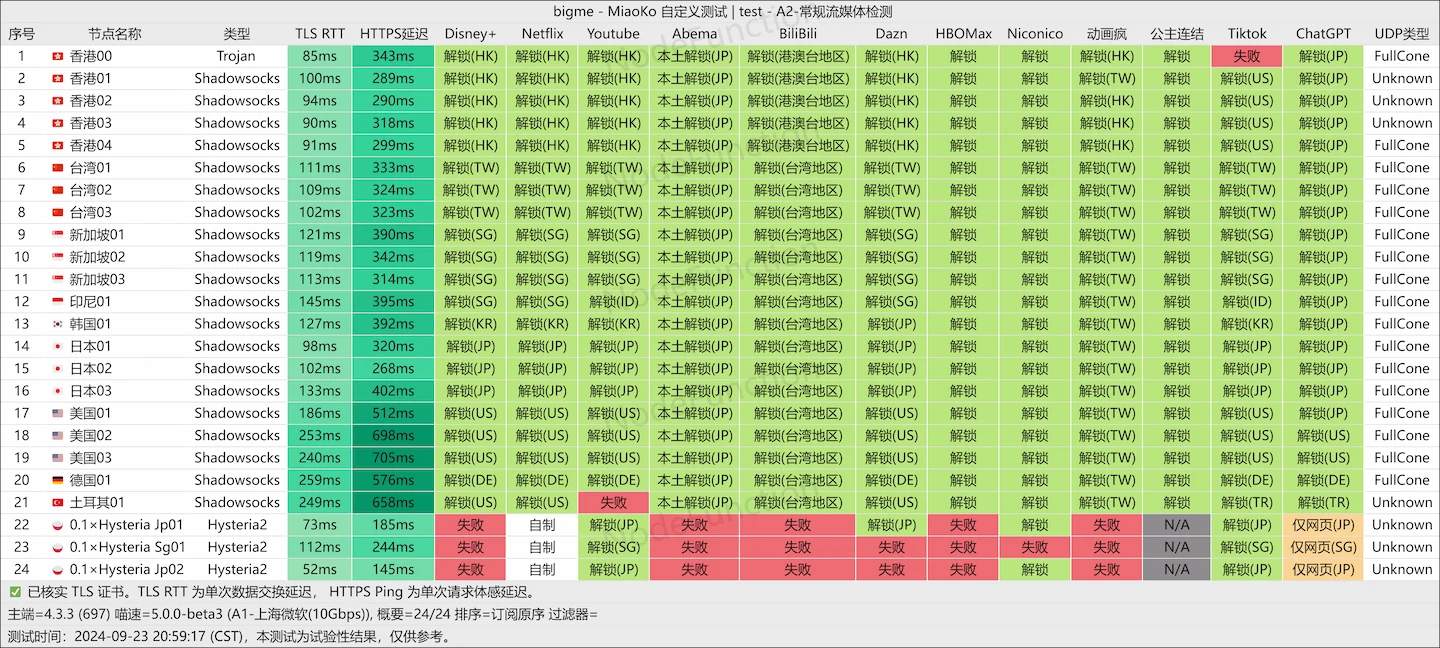Viewport: 1440px width, 648px height.
Task: Click the Trojan type cell in row 1
Action: click(236, 56)
